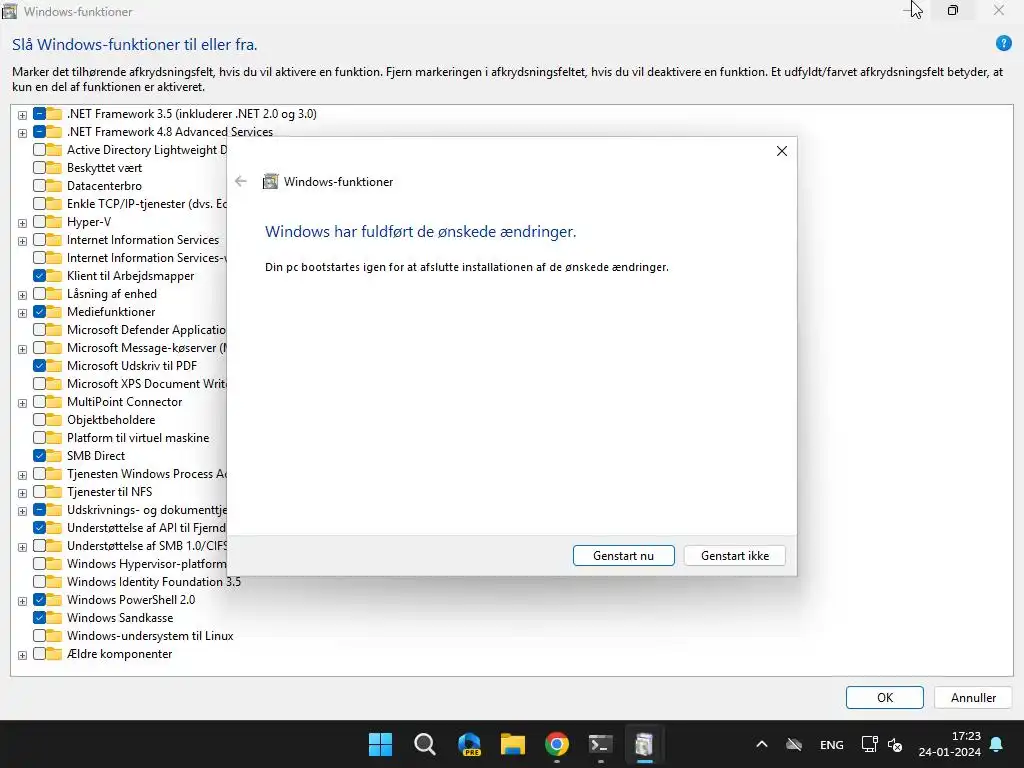This screenshot has height=768, width=1024.
Task: Click the Windows-funktioner dialog title icon
Action: 270,182
